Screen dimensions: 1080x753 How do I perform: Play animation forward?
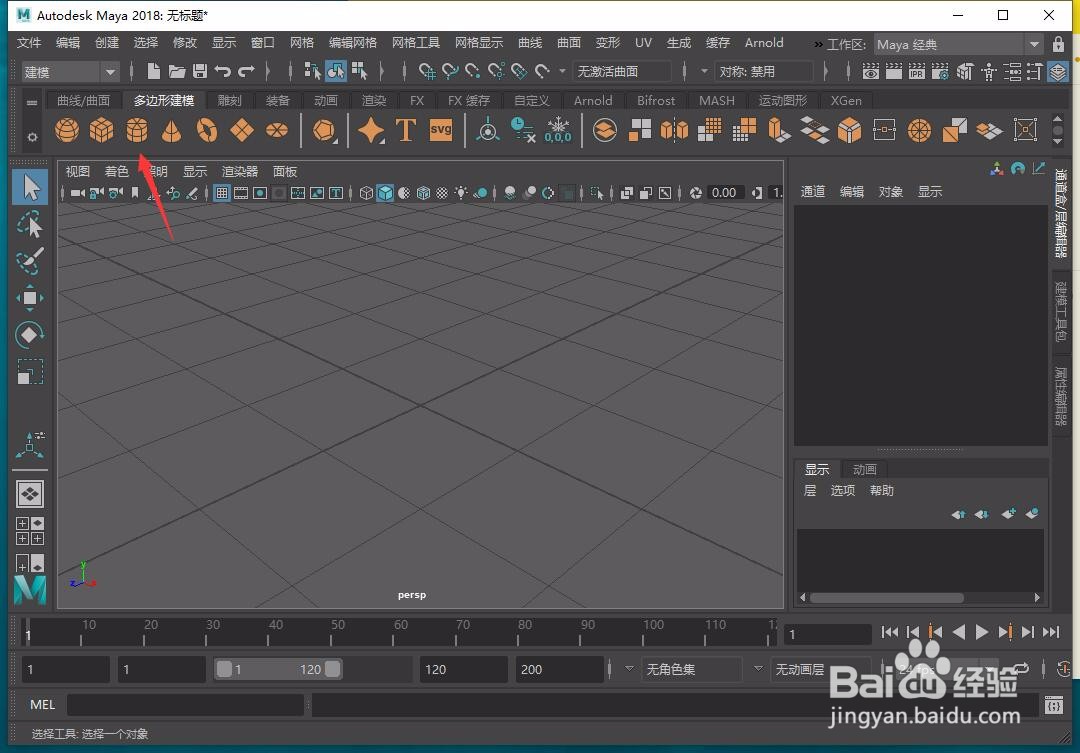tap(982, 632)
